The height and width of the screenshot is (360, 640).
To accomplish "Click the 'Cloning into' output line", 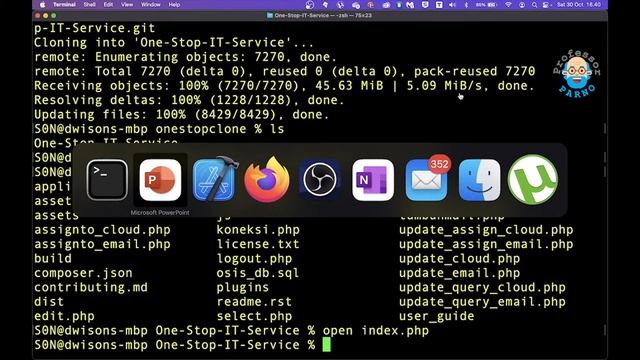I will click(x=174, y=42).
